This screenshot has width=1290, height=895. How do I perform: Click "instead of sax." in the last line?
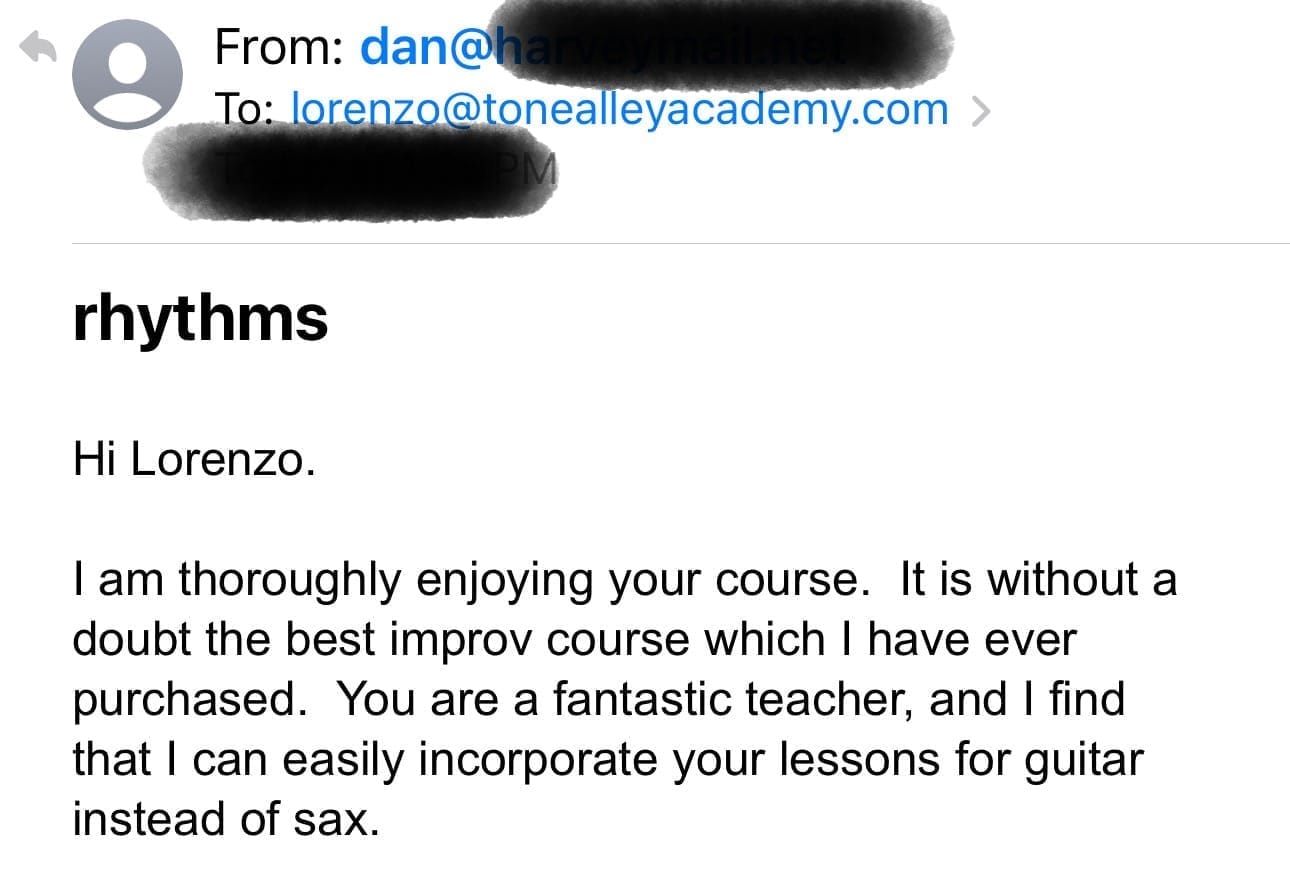(226, 820)
